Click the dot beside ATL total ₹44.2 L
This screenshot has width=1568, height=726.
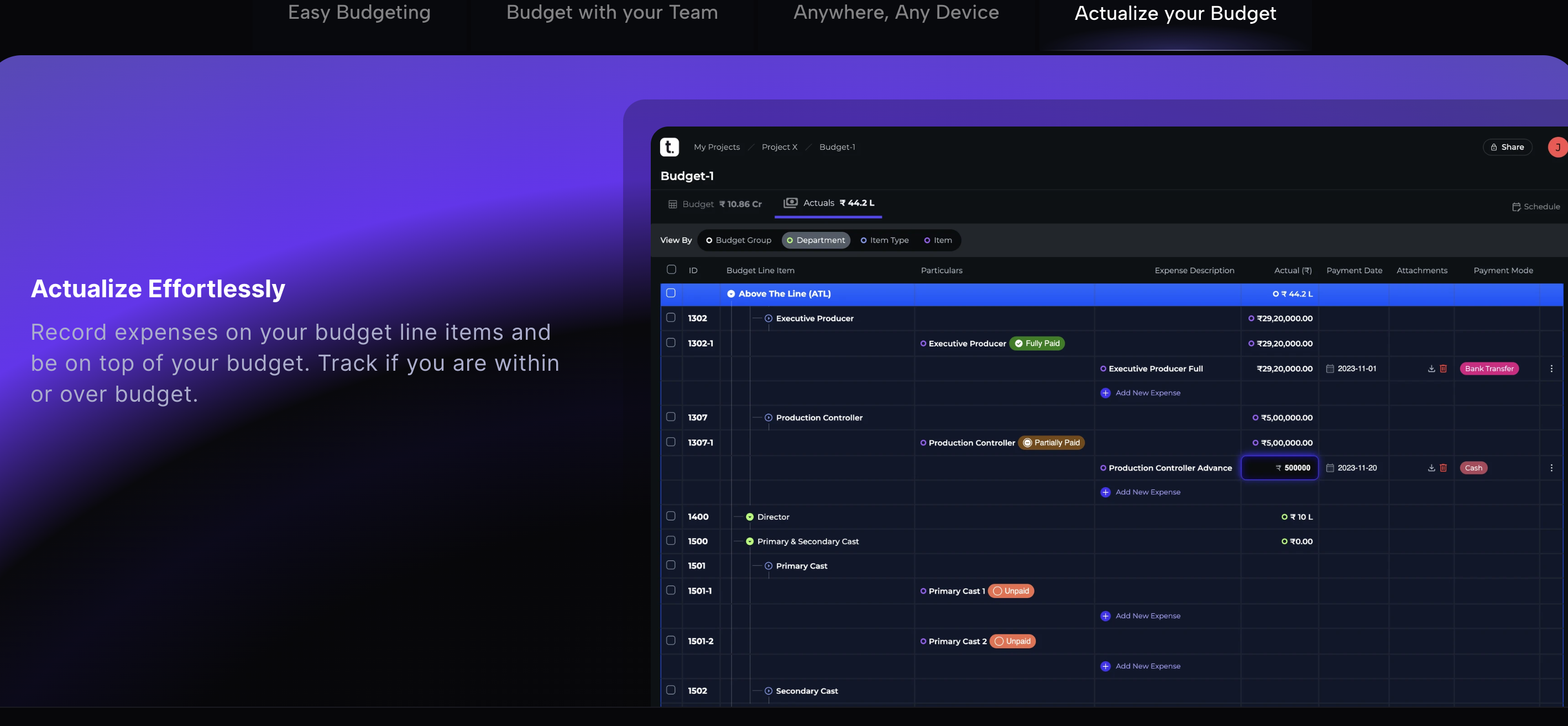point(1276,294)
